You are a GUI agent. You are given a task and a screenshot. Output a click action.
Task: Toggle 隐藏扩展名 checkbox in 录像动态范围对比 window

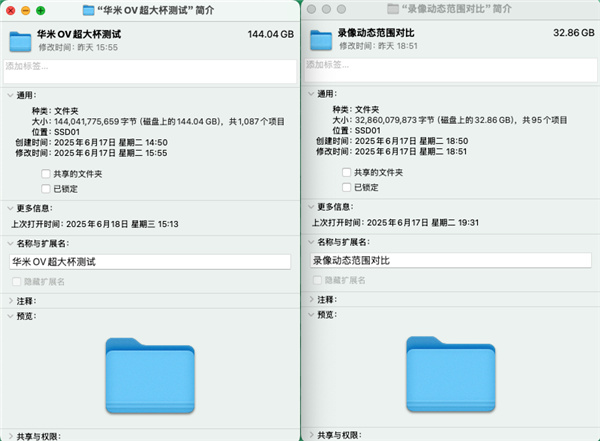[317, 280]
